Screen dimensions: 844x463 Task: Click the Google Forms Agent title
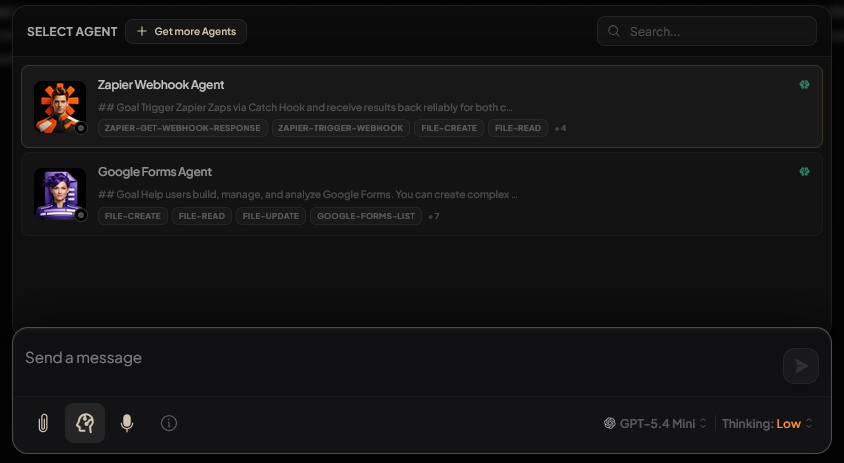(x=155, y=172)
